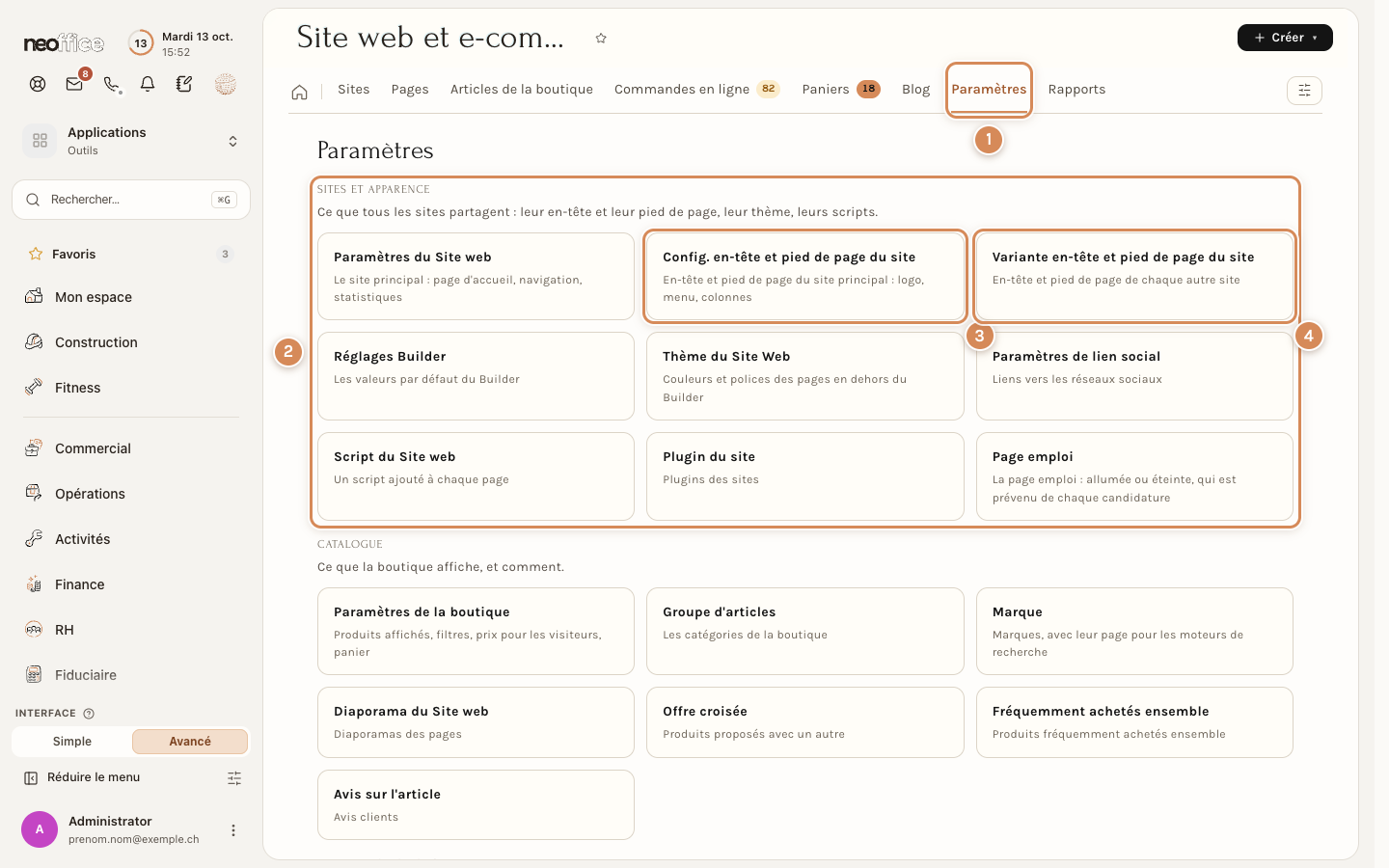Expand the Applications switcher
The image size is (1389, 868).
(131, 141)
